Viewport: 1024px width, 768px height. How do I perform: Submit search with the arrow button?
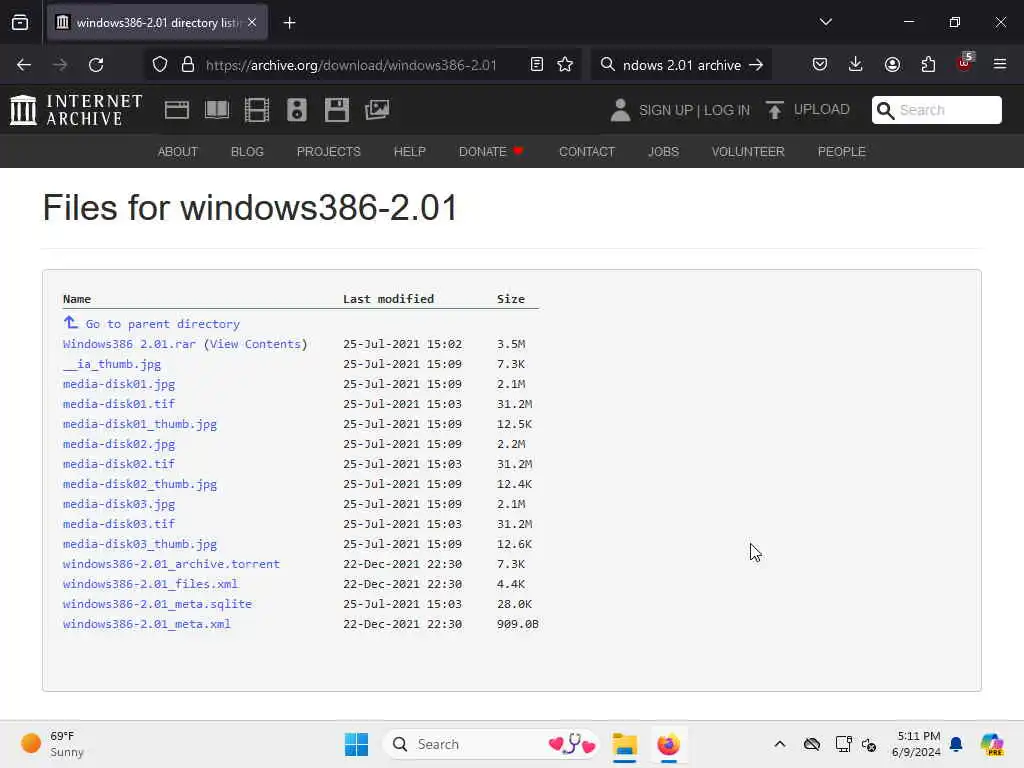tap(756, 65)
